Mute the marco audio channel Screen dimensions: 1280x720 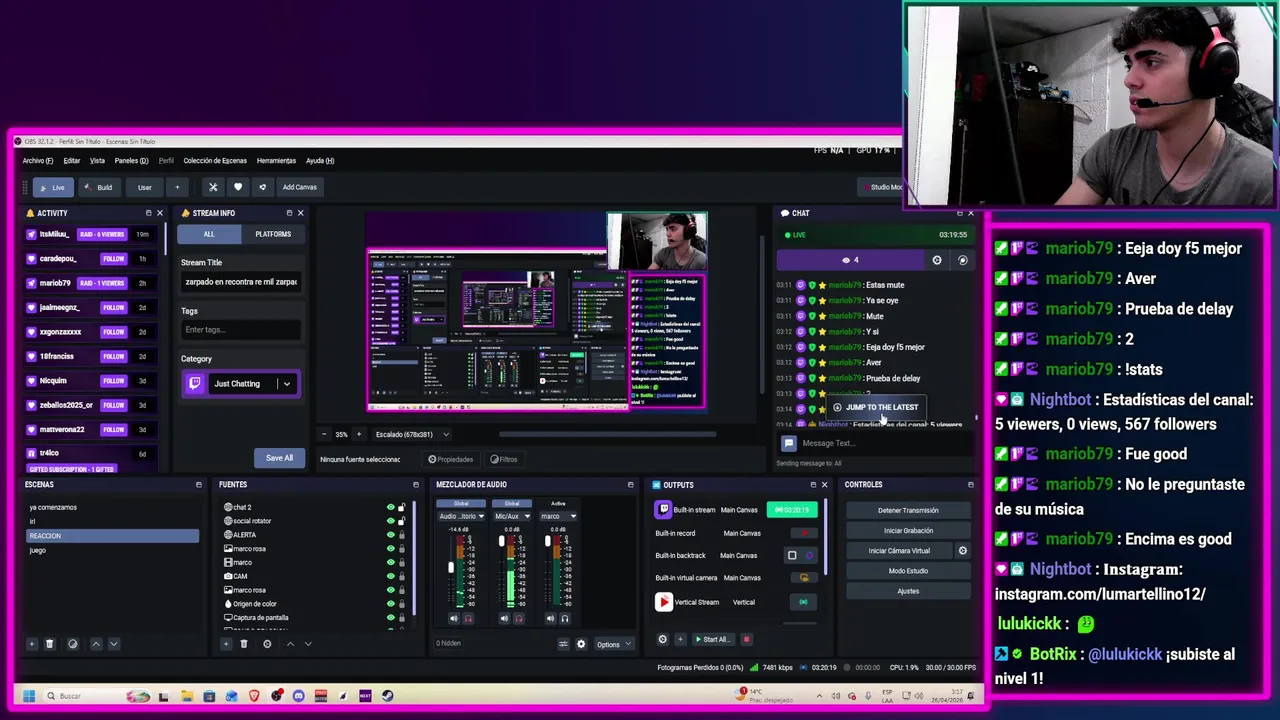550,618
